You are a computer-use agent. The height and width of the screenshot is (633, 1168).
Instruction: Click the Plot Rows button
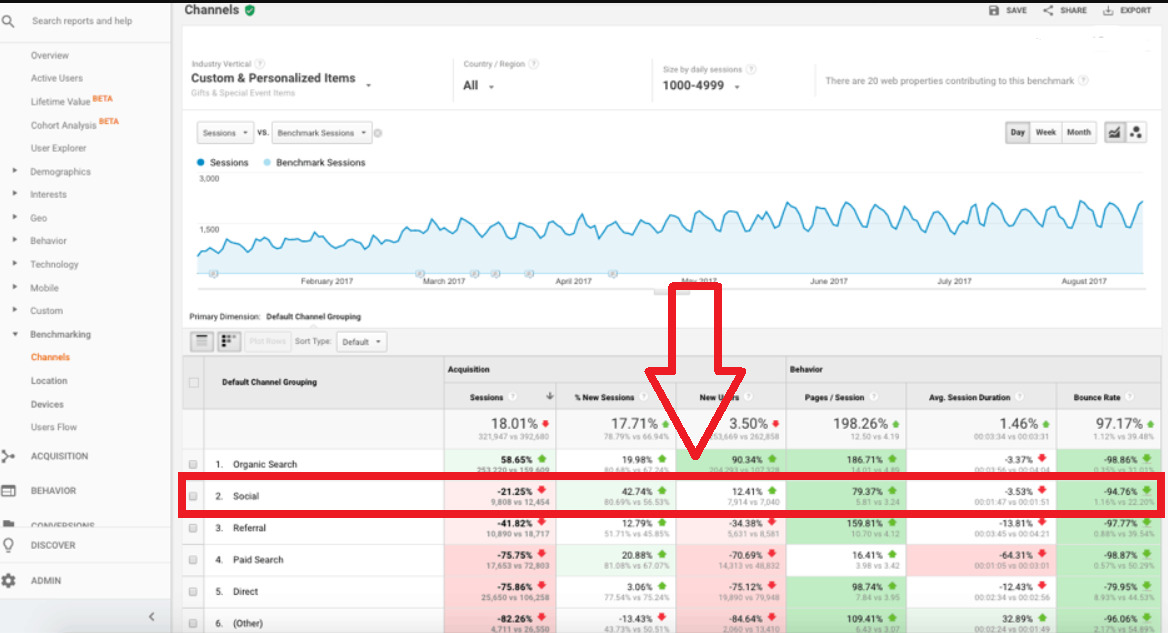[x=268, y=341]
